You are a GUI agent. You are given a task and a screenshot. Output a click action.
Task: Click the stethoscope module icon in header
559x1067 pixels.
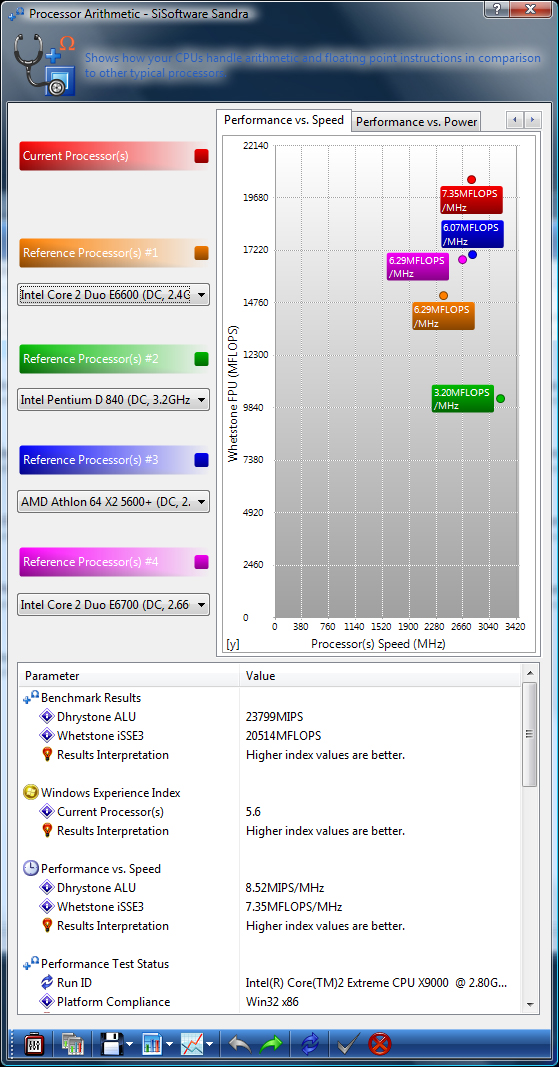pyautogui.click(x=44, y=67)
